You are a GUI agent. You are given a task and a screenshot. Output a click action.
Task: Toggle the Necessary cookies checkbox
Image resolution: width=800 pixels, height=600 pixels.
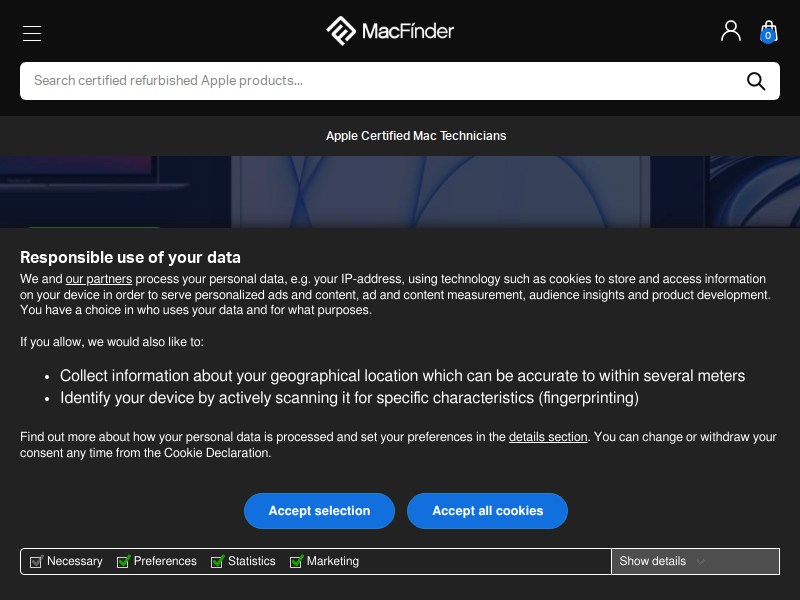click(36, 561)
